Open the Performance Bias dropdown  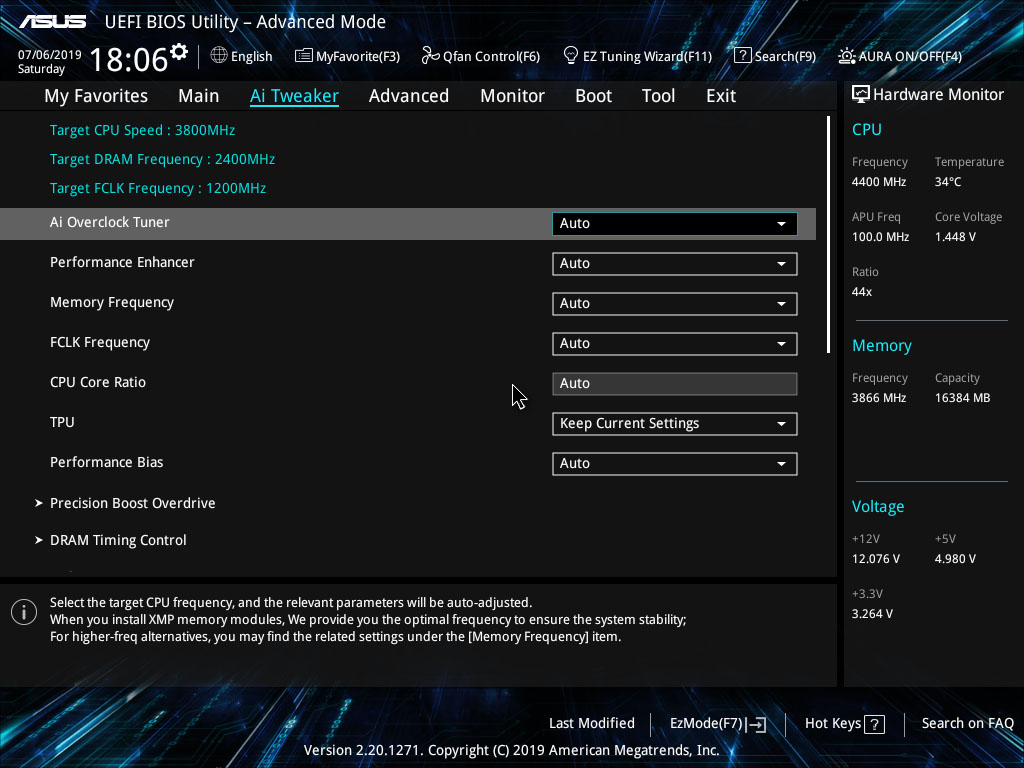pos(675,464)
